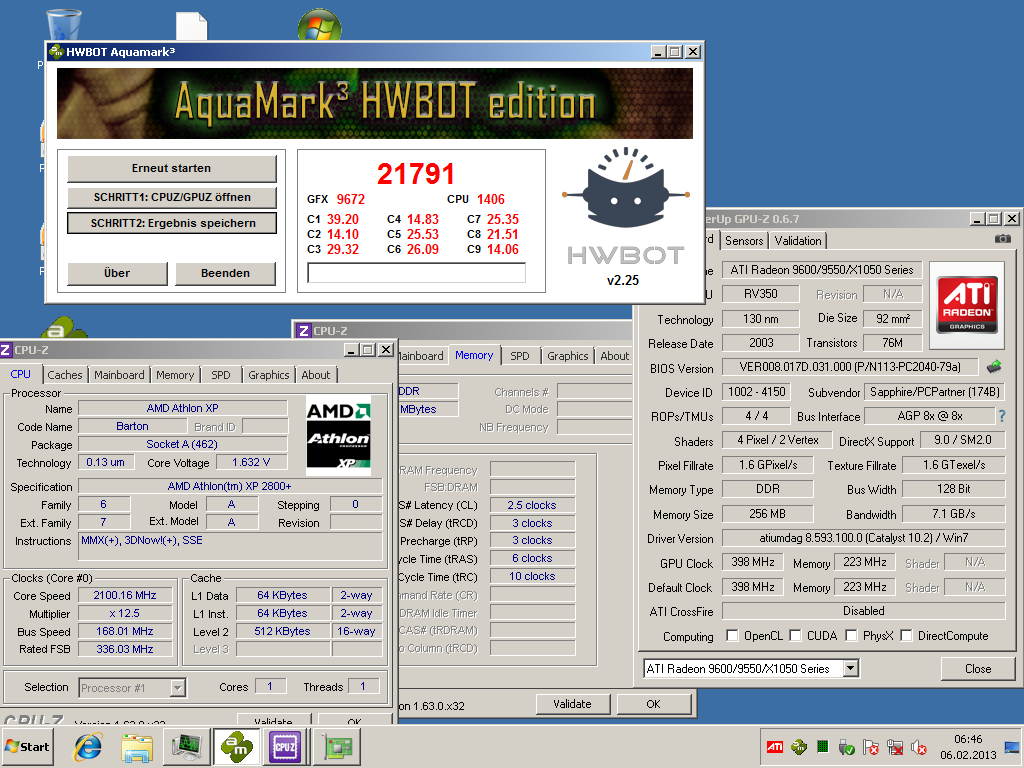Open Internet Explorer from the taskbar
The image size is (1024, 768).
coord(88,747)
